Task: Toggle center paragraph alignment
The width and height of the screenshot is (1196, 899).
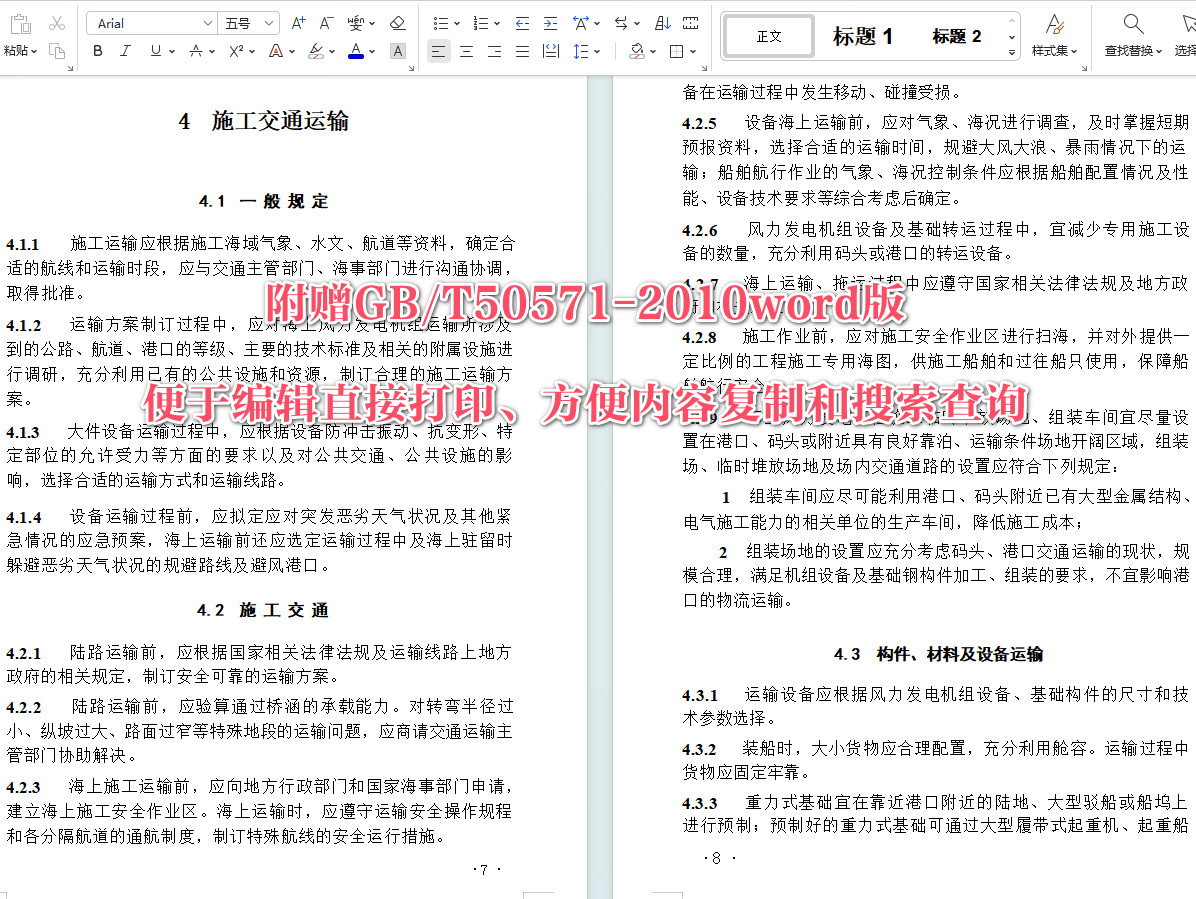Action: pos(466,51)
